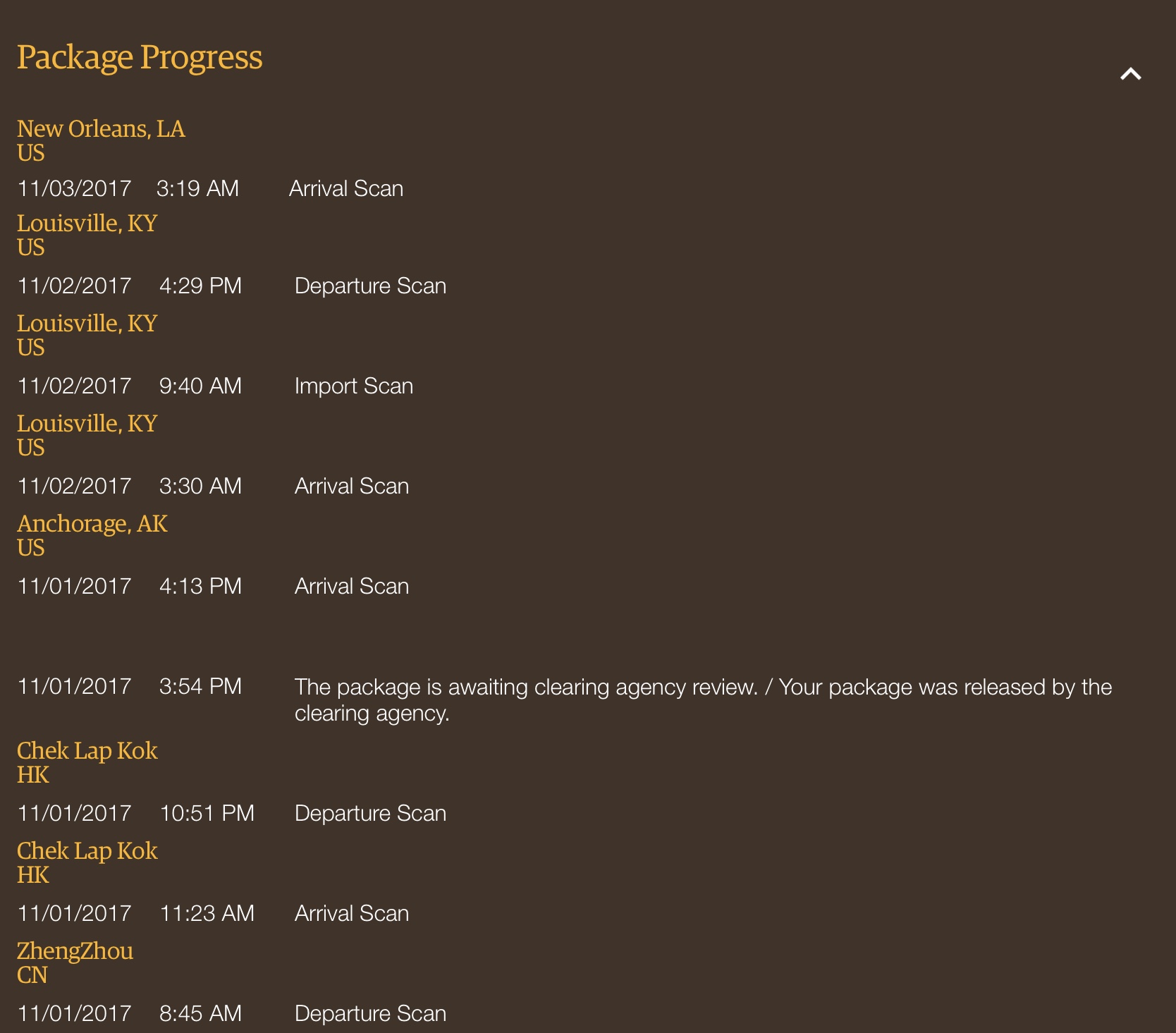Collapse the Package Progress section chevron

[1130, 74]
